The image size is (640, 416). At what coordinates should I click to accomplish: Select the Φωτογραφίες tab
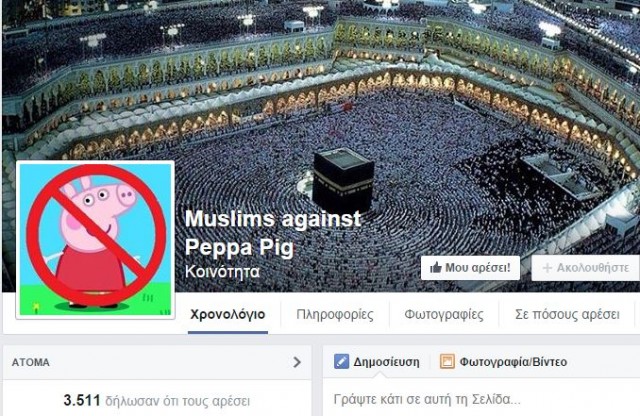coord(444,314)
